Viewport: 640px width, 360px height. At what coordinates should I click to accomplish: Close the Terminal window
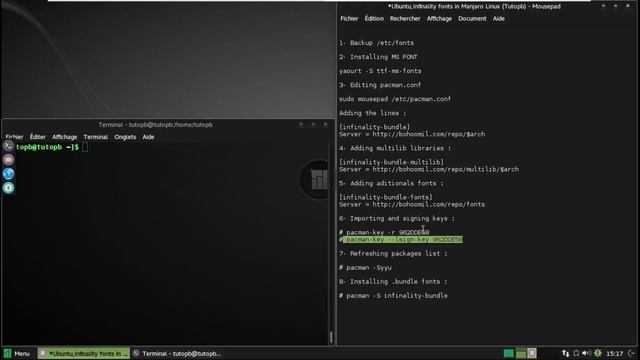325,124
